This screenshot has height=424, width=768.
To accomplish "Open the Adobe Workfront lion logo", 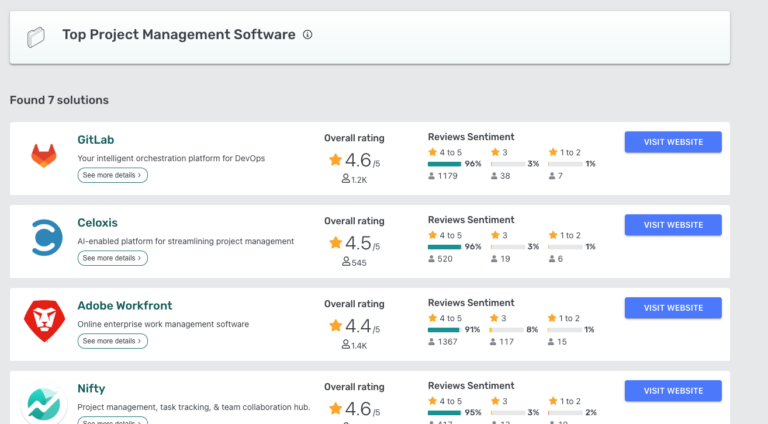I will tap(45, 321).
